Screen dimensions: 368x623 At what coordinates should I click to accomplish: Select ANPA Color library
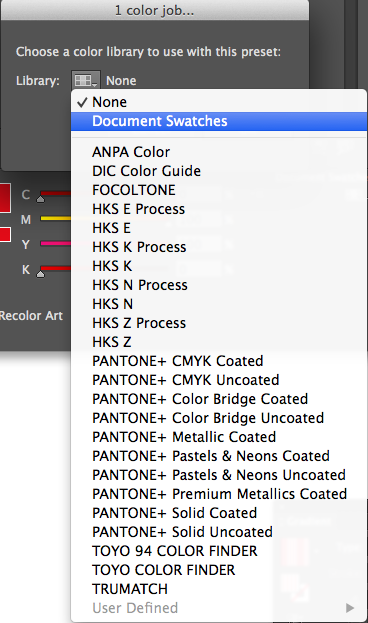click(x=219, y=152)
